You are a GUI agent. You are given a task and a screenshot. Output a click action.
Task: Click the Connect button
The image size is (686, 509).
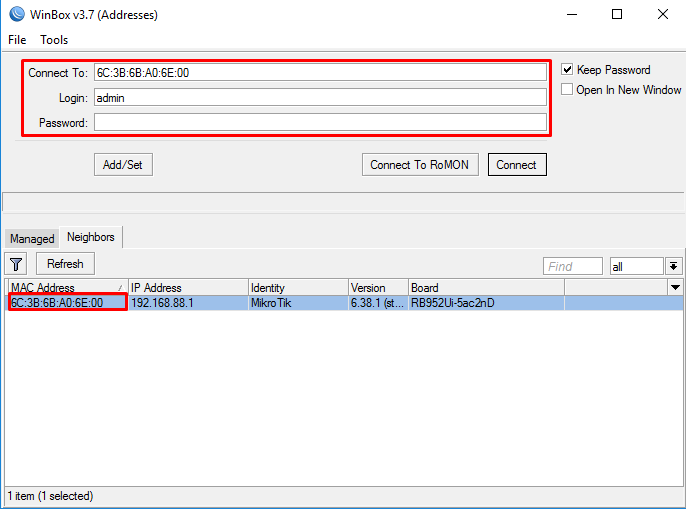tap(517, 165)
